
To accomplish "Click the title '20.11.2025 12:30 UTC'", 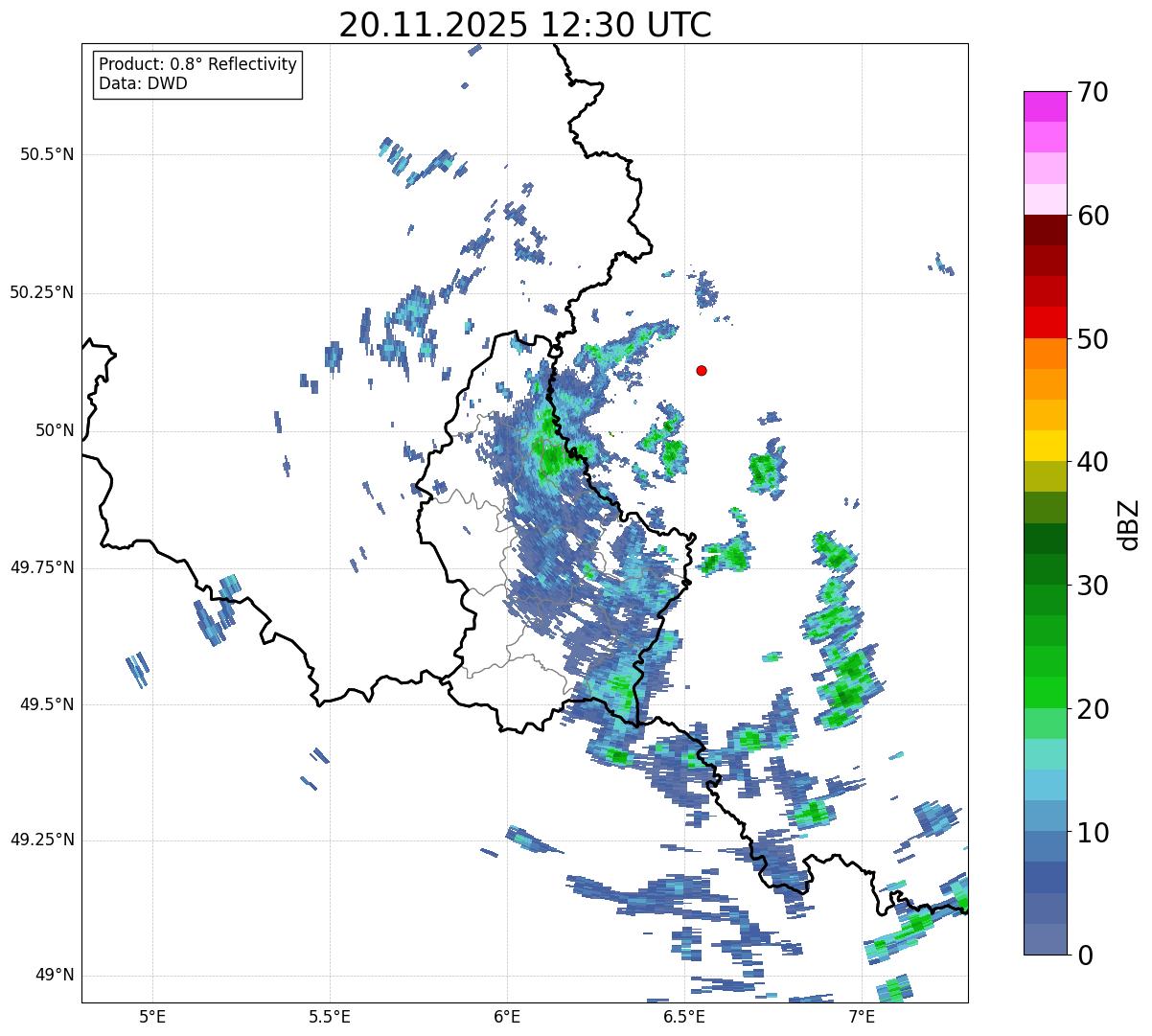I will pos(525,25).
